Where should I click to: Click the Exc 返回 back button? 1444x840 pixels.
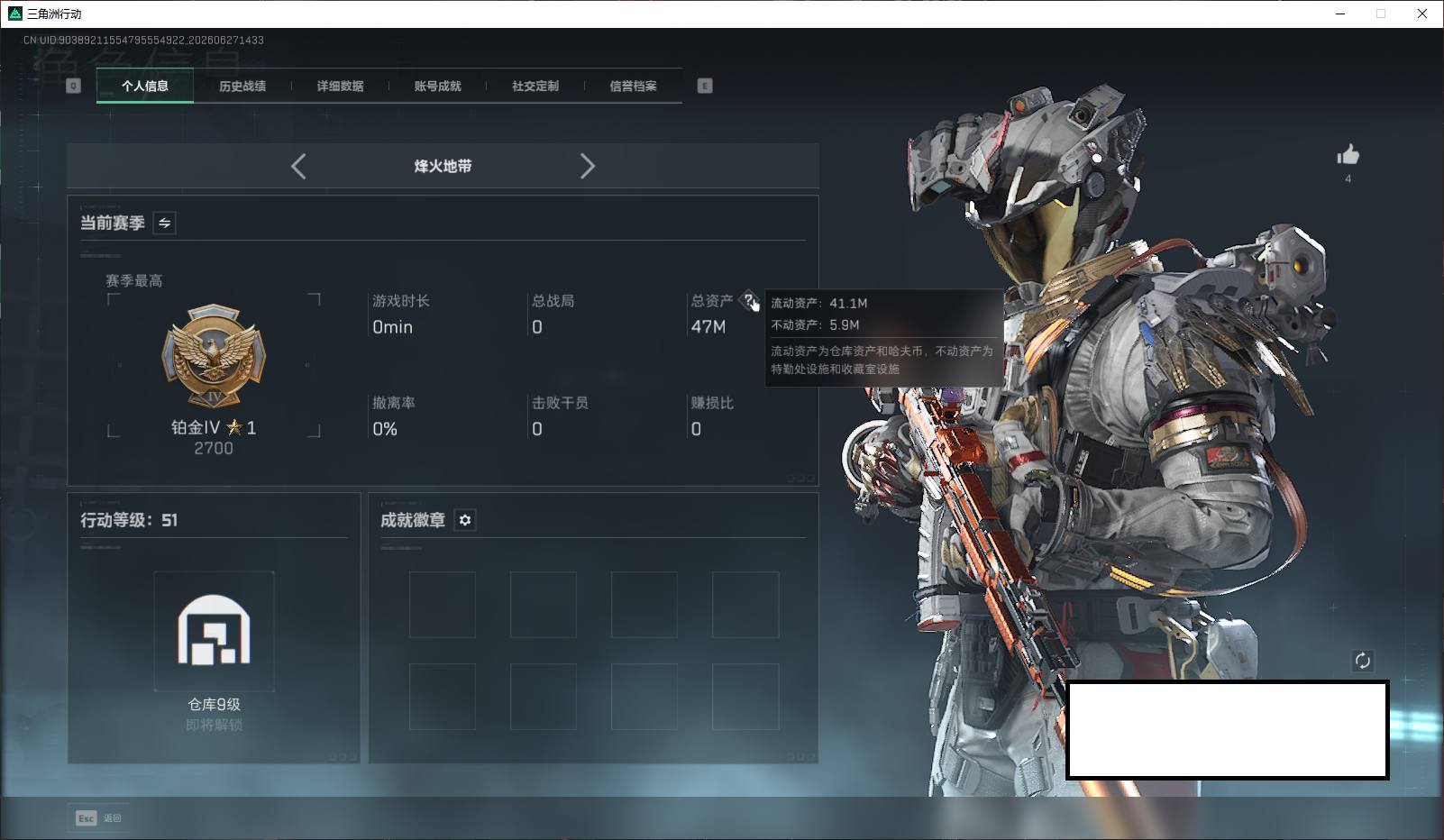tap(98, 817)
